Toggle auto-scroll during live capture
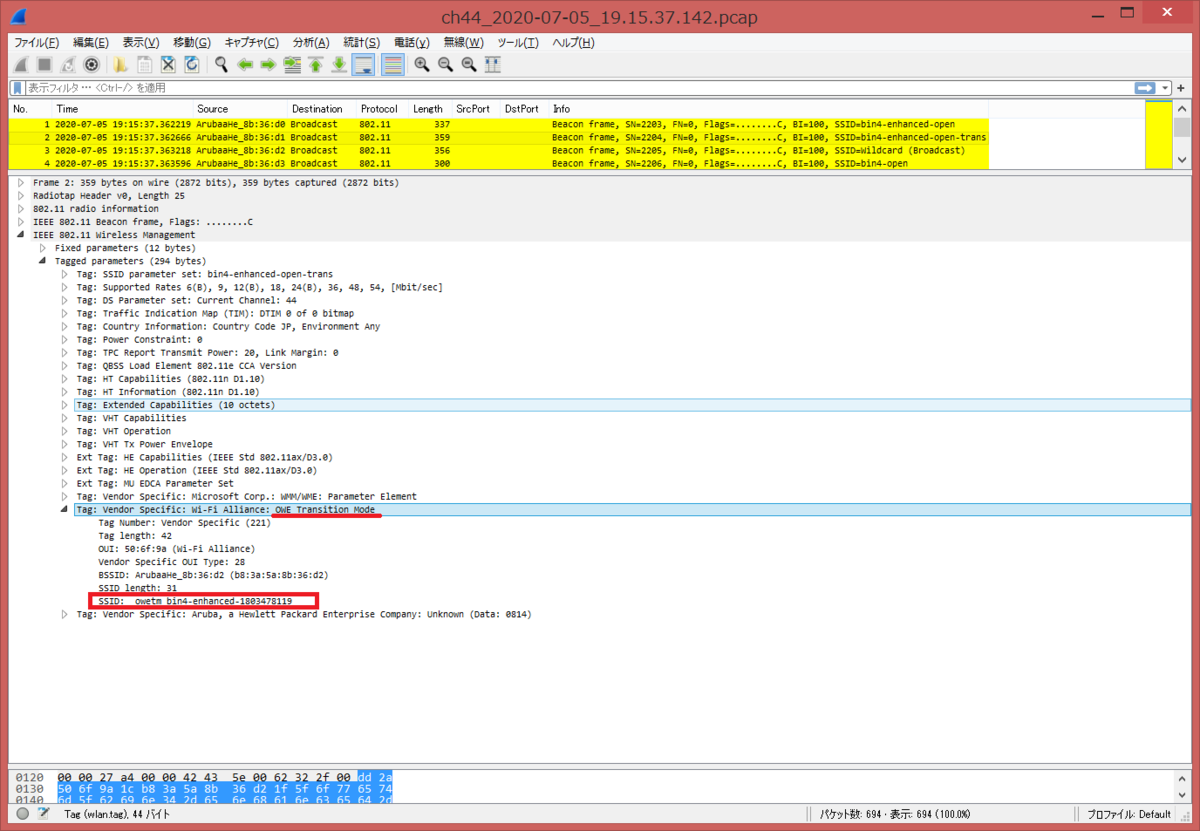 pos(363,64)
